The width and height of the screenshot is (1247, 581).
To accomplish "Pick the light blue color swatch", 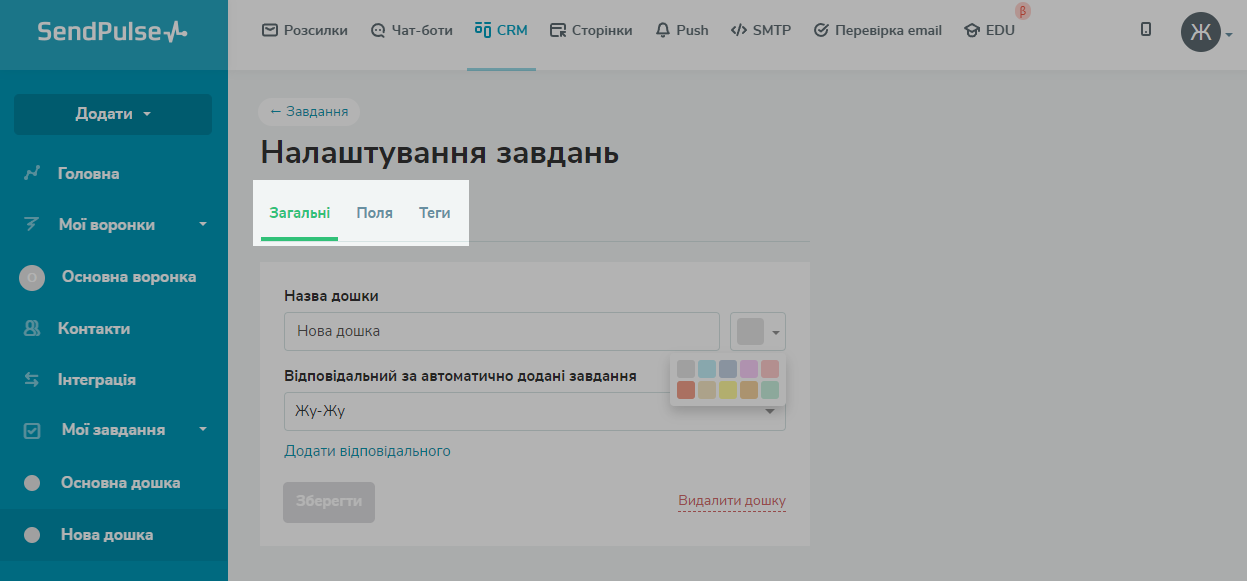I will pos(707,369).
